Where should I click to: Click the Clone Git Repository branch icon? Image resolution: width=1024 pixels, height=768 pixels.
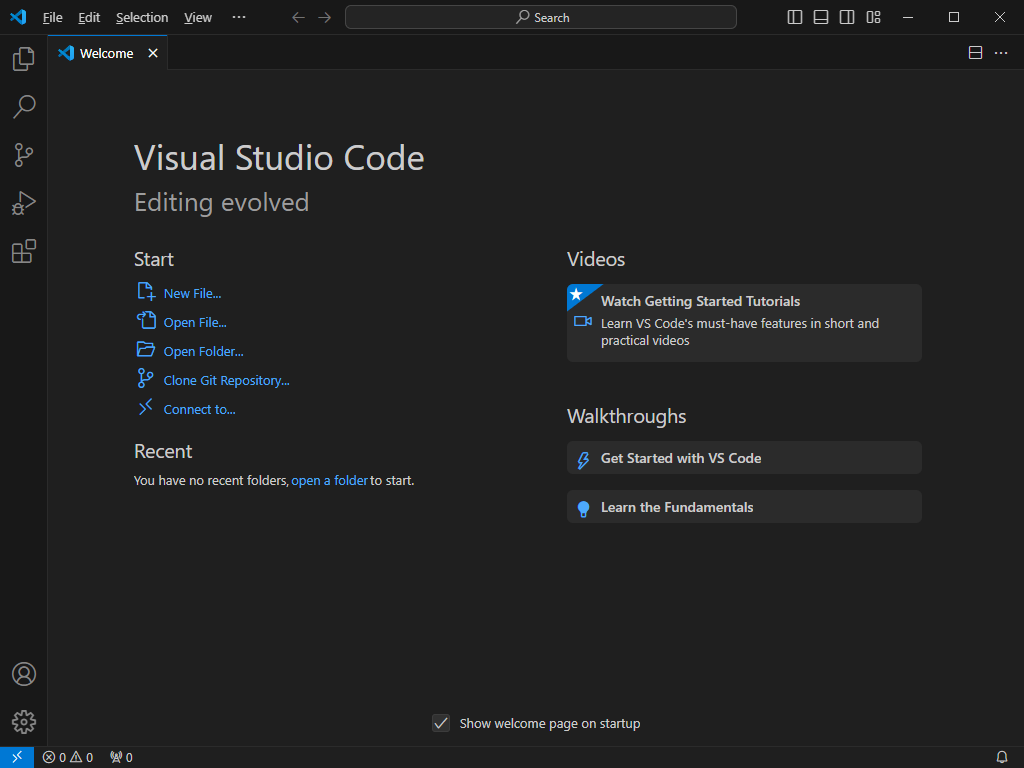145,378
